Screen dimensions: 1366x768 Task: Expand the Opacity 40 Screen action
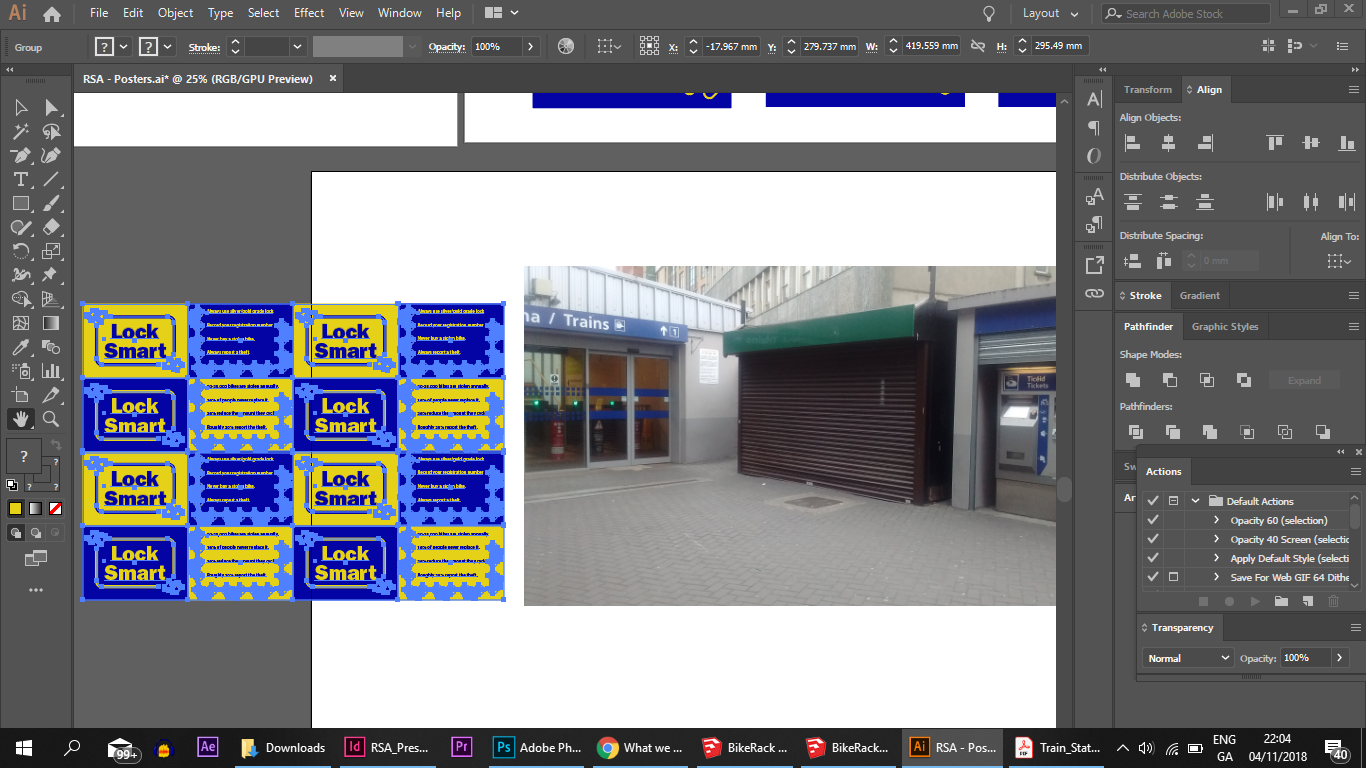(1216, 539)
